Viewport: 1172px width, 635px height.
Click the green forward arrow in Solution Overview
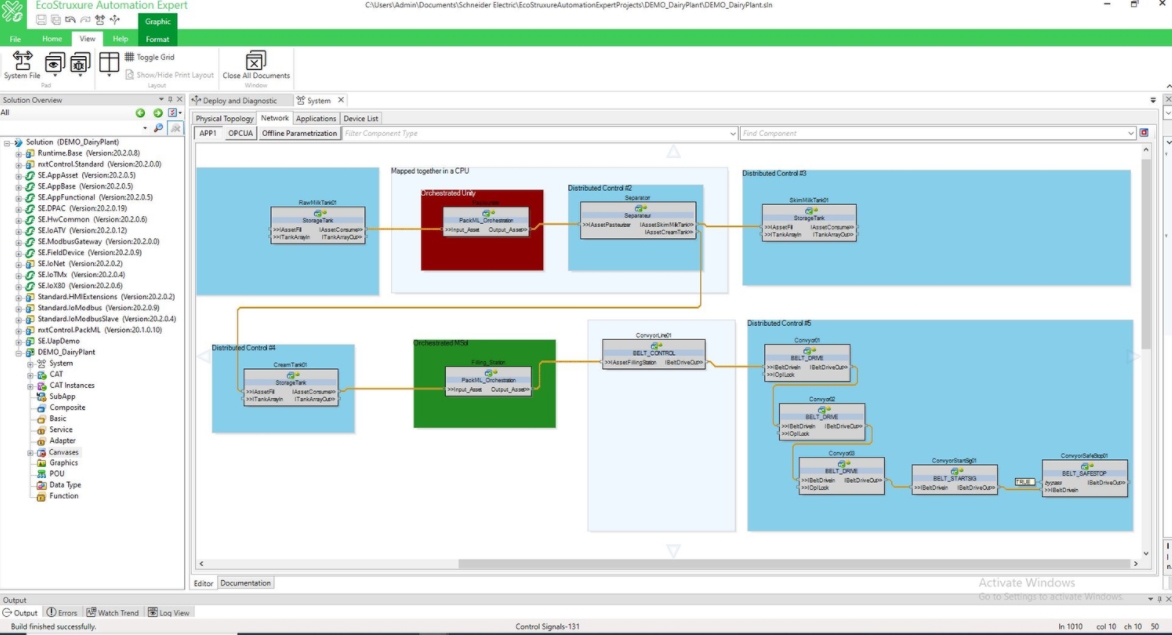coord(158,113)
